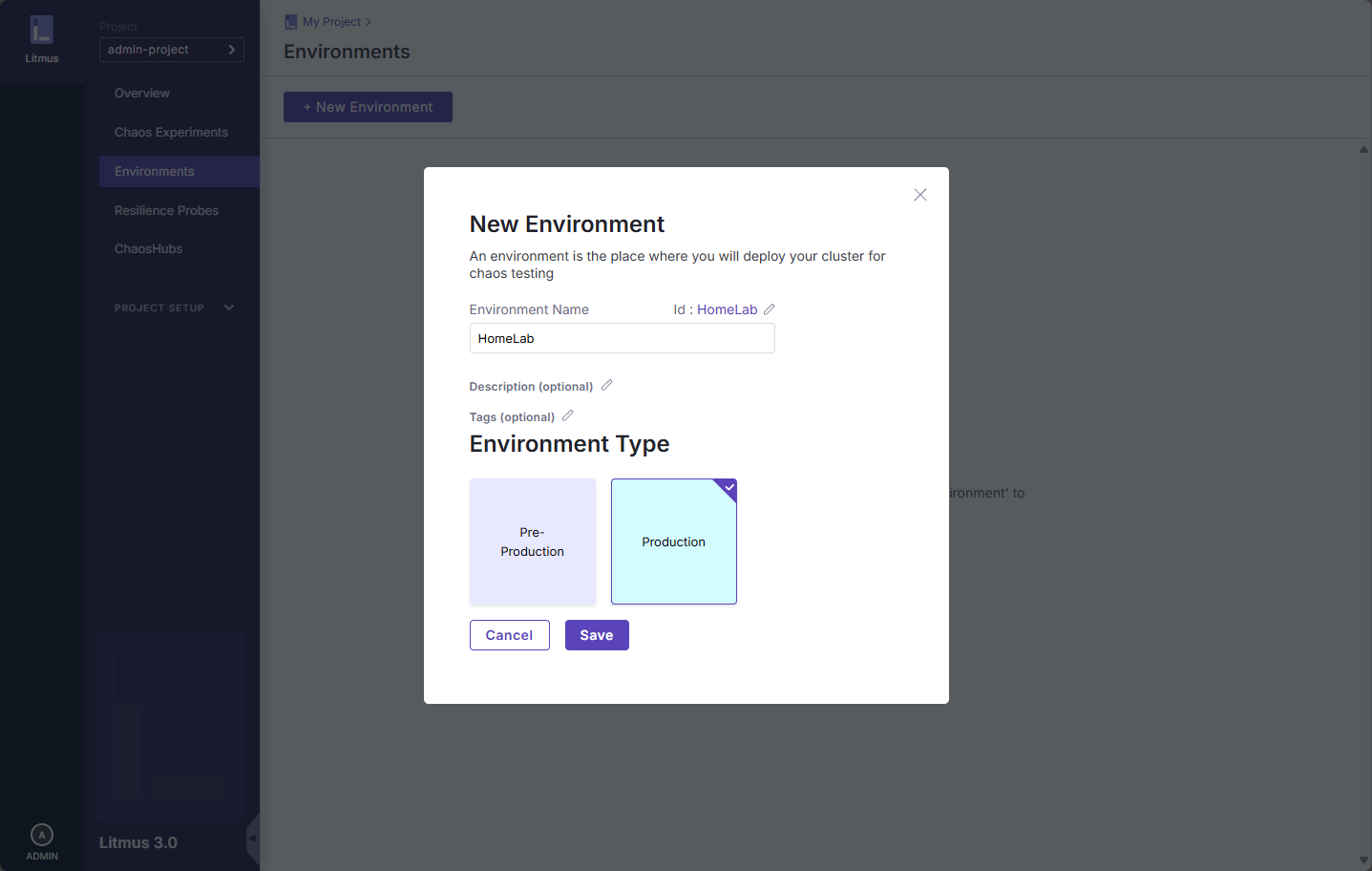Select the Production environment type card
The height and width of the screenshot is (871, 1372).
673,542
